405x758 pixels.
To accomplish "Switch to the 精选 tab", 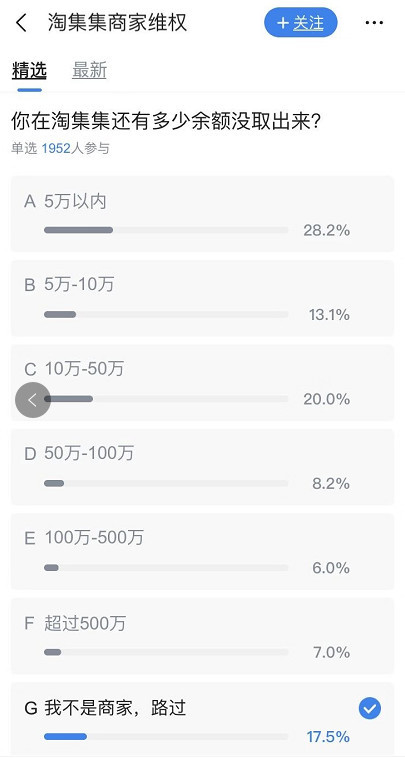I will point(29,71).
